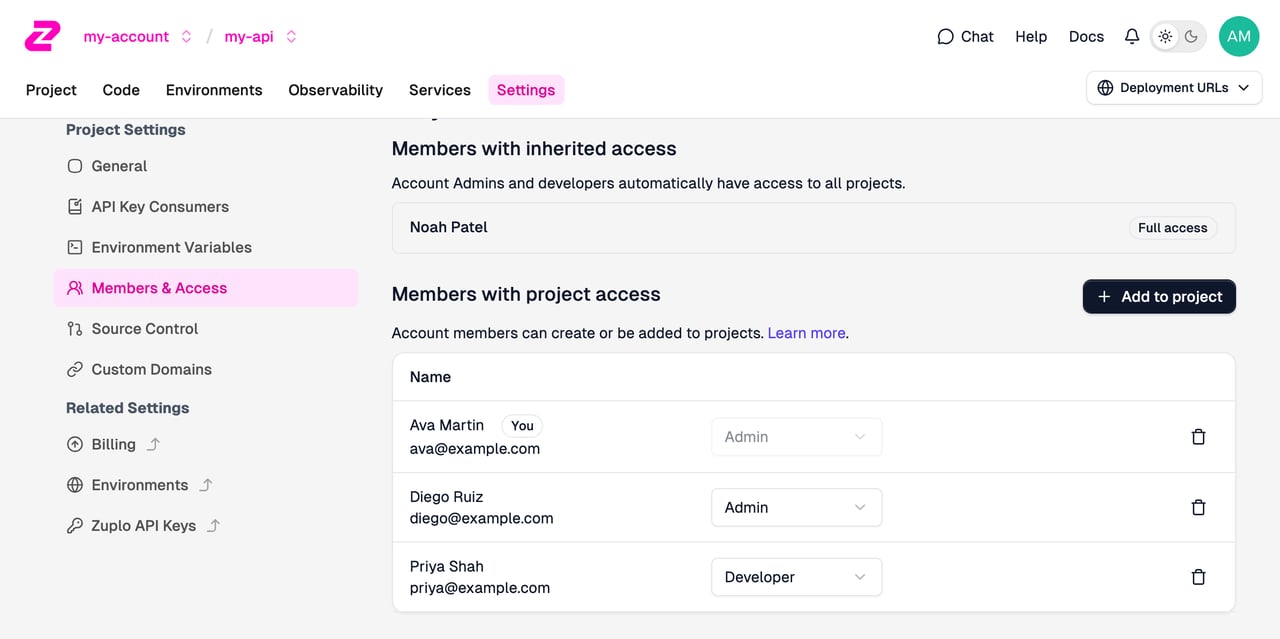
Task: Click the Name column header
Action: 430,377
